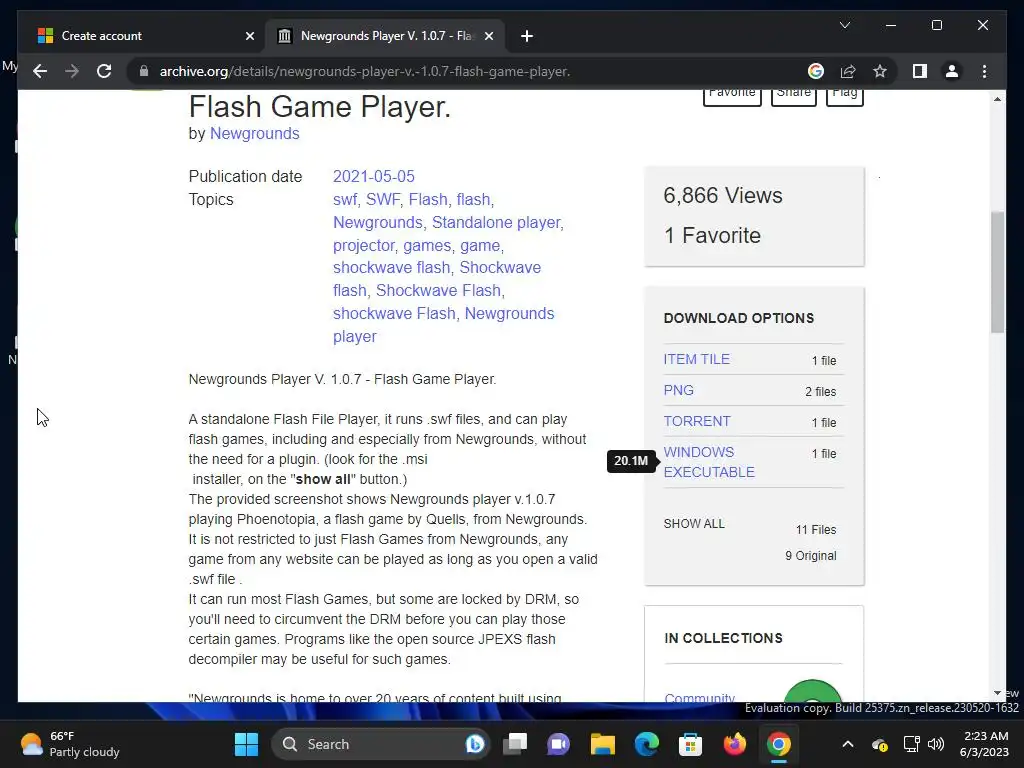Open Task View on taskbar
The height and width of the screenshot is (768, 1024).
515,744
